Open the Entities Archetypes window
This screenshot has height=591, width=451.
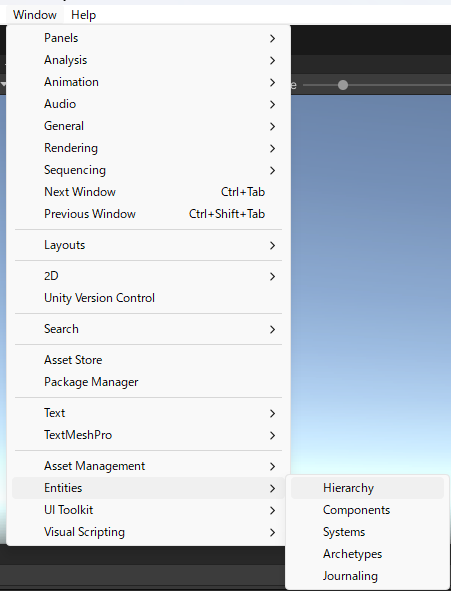coord(367,554)
